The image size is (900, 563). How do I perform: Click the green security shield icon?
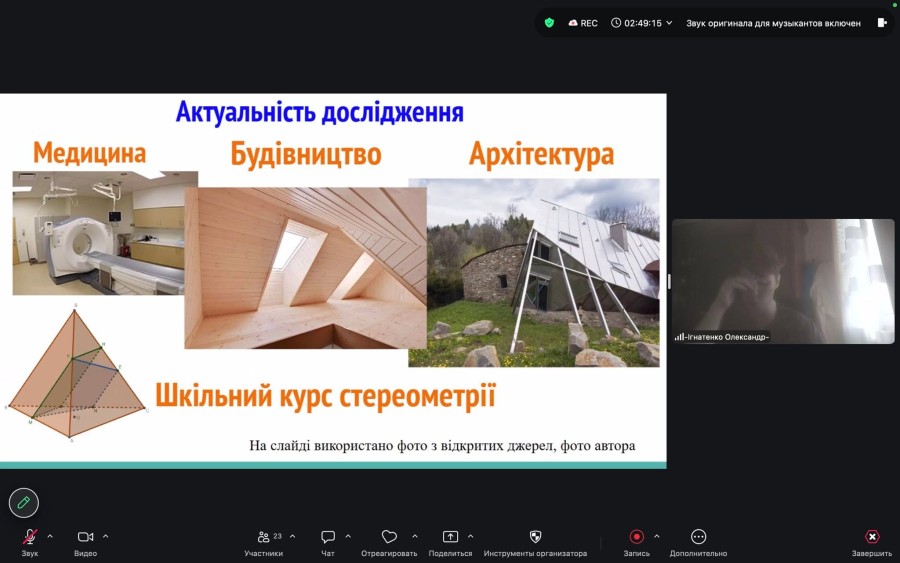549,23
